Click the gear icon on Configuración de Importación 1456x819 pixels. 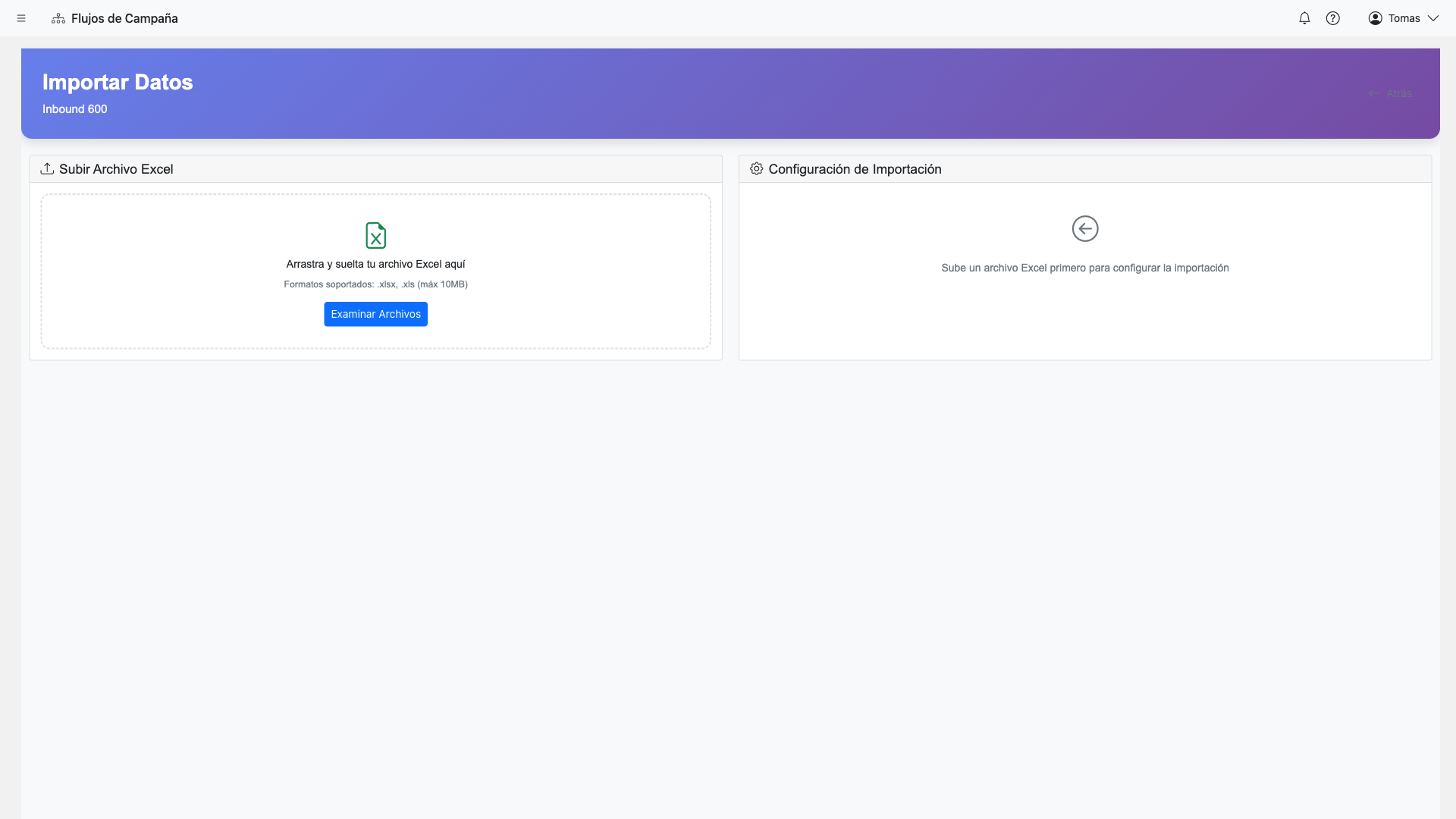756,168
